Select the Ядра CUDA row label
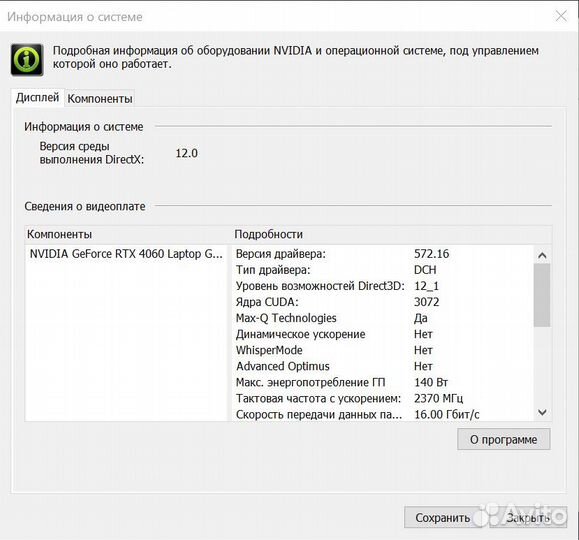 coord(267,302)
